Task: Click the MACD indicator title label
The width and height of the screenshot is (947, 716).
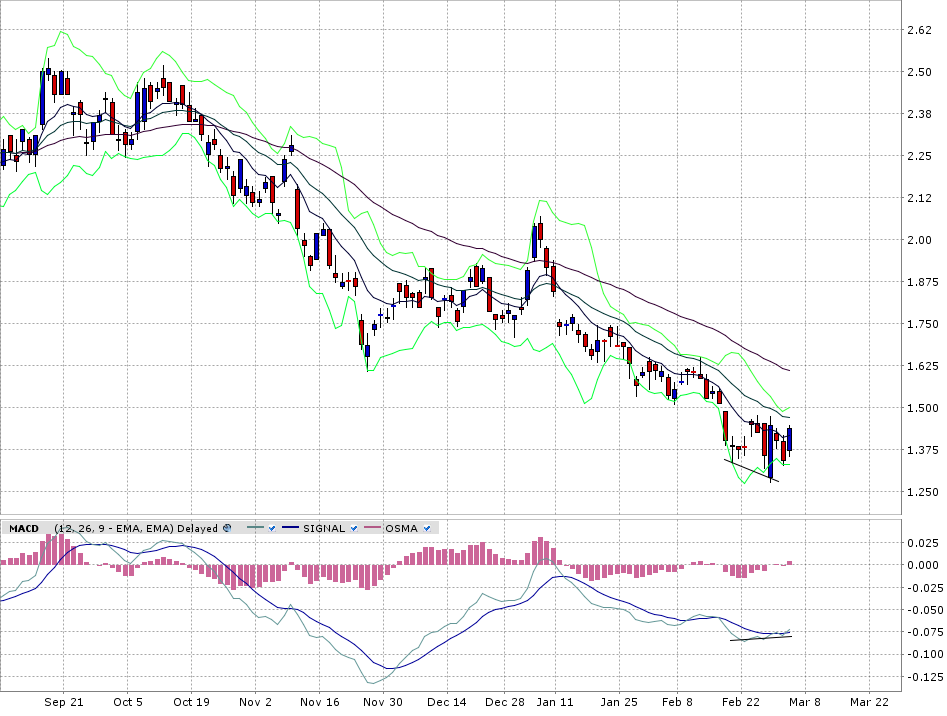Action: coord(23,528)
